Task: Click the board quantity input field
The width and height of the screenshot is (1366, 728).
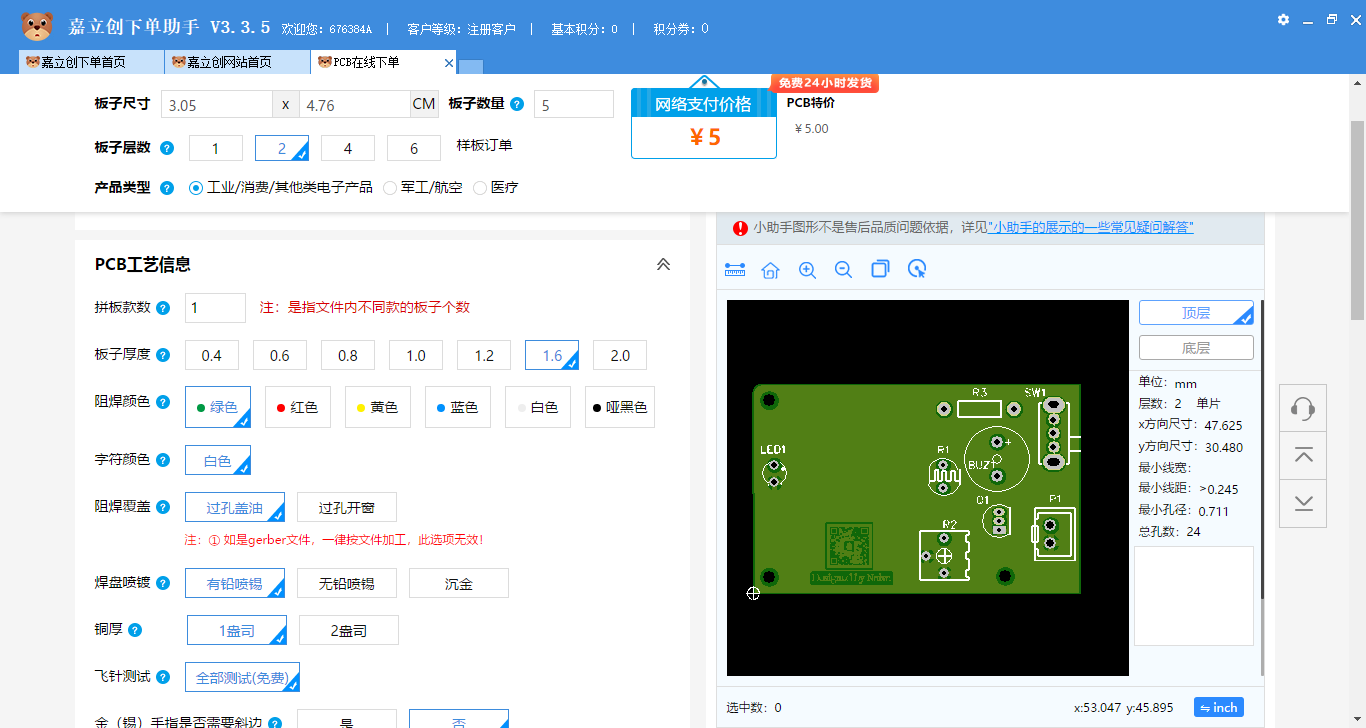Action: 573,103
